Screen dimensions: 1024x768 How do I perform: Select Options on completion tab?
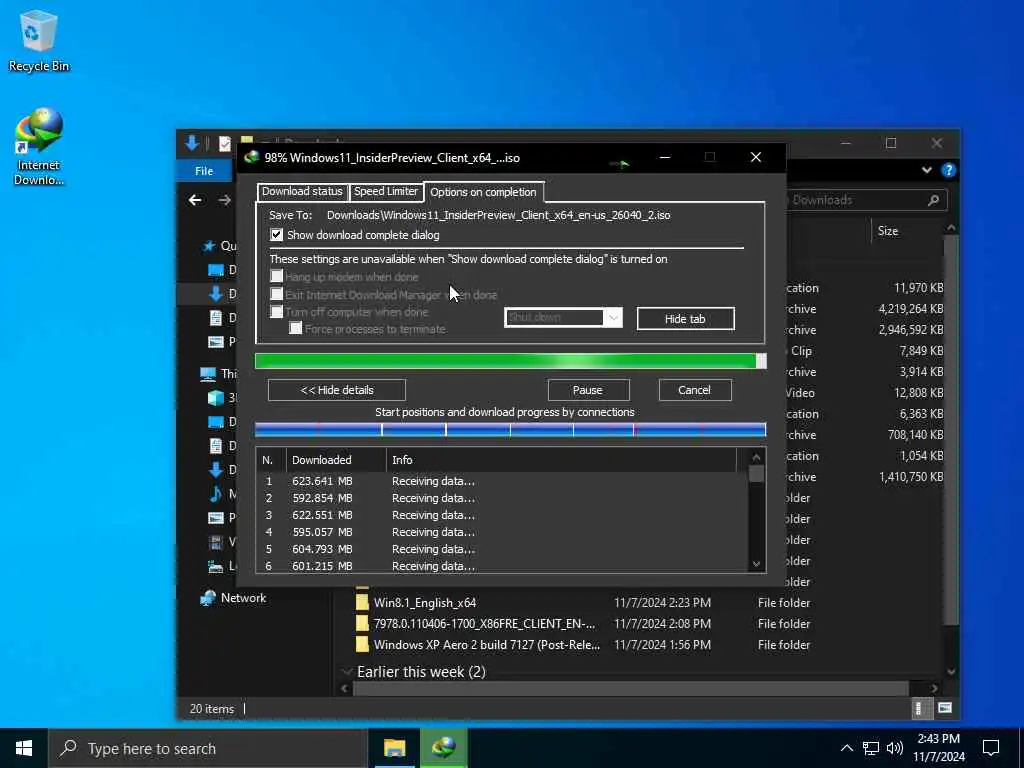(x=483, y=192)
